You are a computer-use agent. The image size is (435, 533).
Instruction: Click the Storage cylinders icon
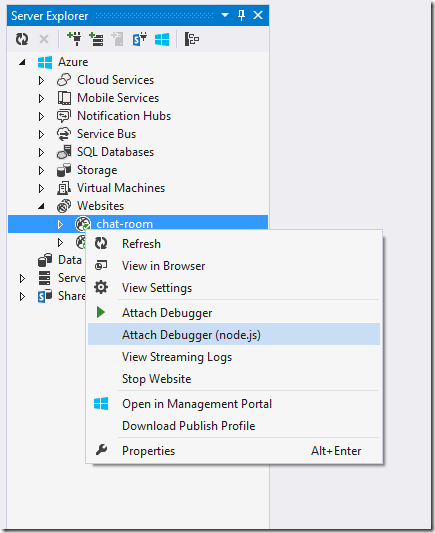[x=64, y=170]
